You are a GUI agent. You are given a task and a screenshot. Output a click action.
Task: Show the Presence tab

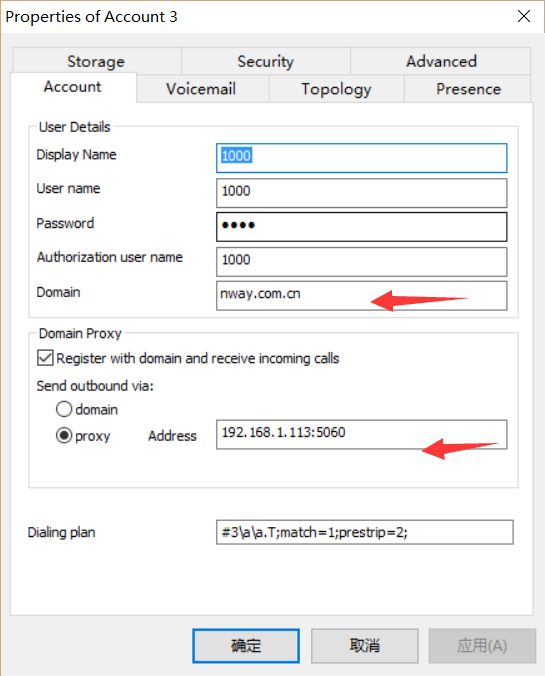(x=468, y=89)
